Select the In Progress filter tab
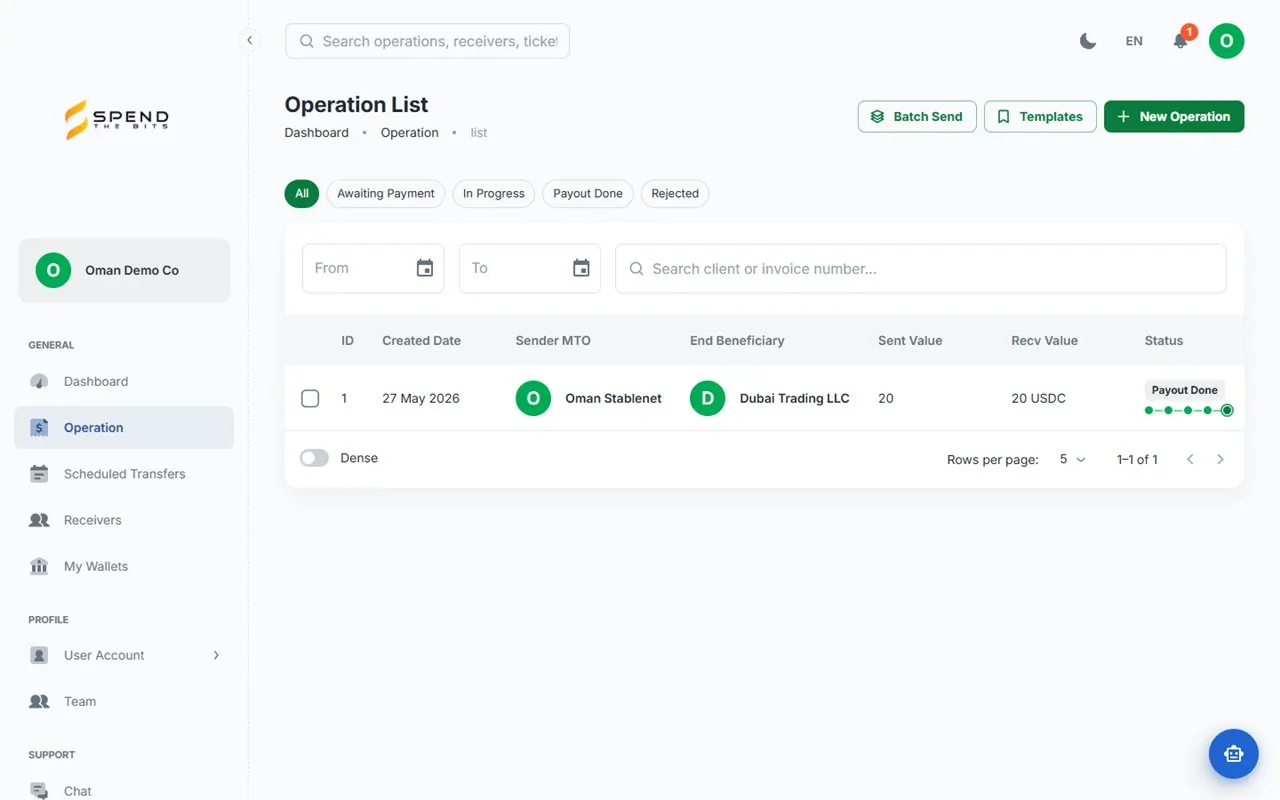The image size is (1280, 800). [494, 193]
